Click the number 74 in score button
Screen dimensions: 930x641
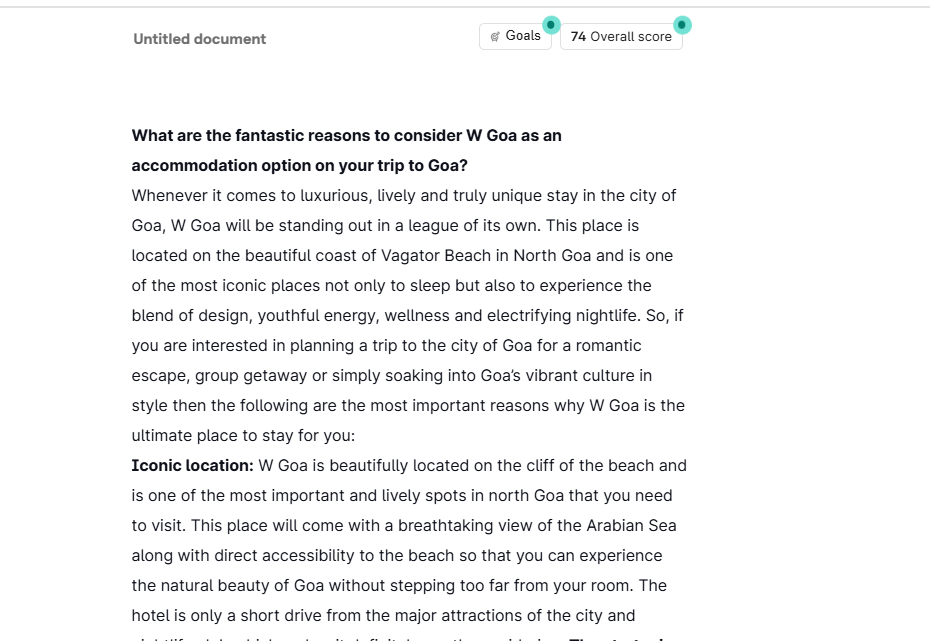point(578,37)
